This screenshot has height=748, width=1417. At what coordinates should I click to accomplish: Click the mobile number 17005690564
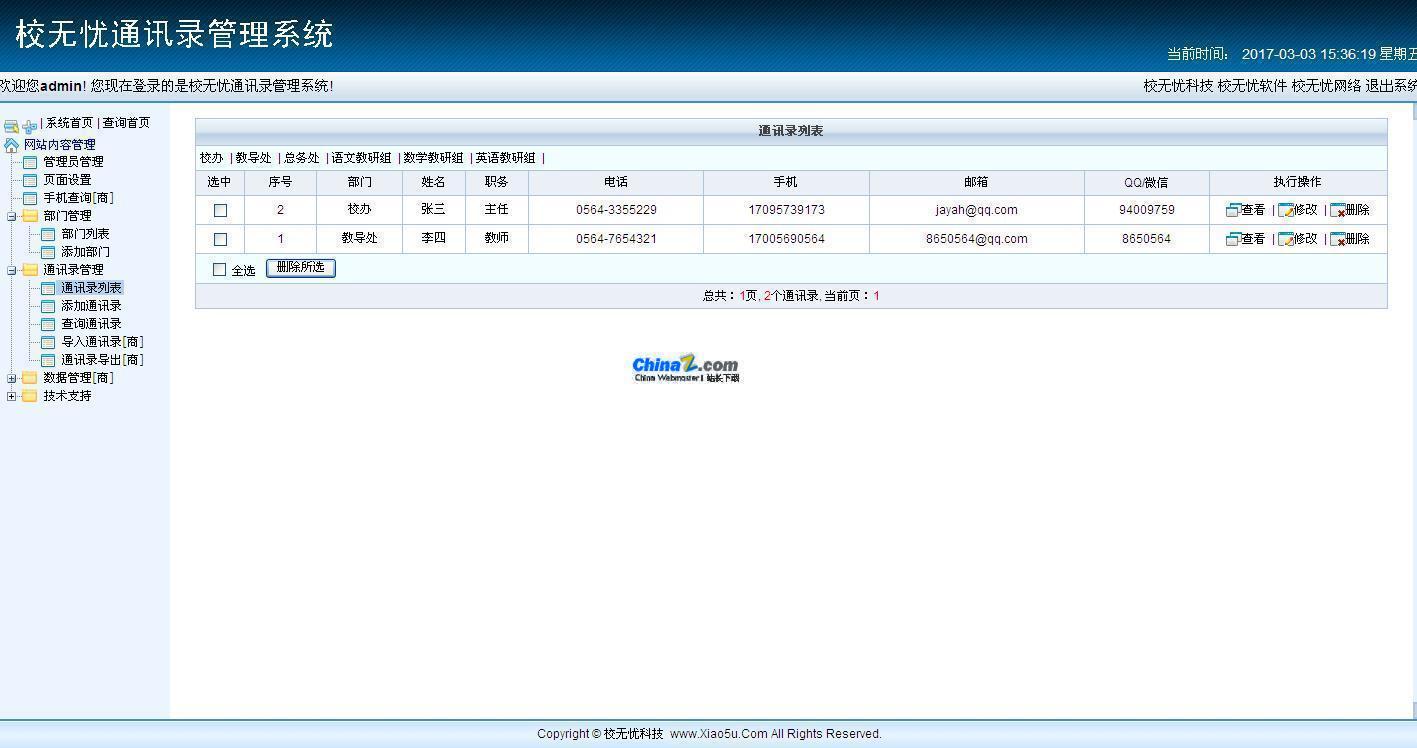[786, 239]
